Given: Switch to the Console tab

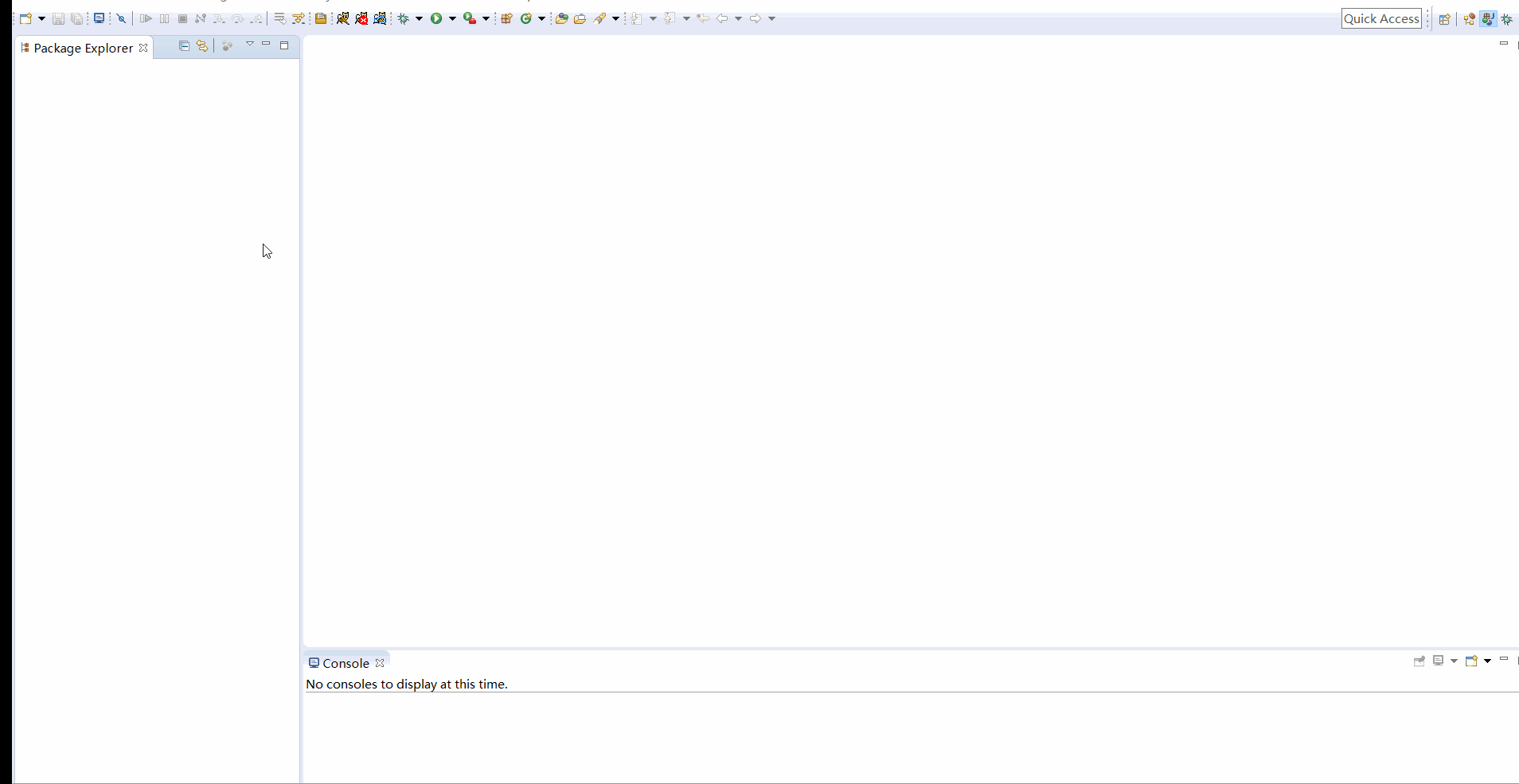Looking at the screenshot, I should 345,663.
